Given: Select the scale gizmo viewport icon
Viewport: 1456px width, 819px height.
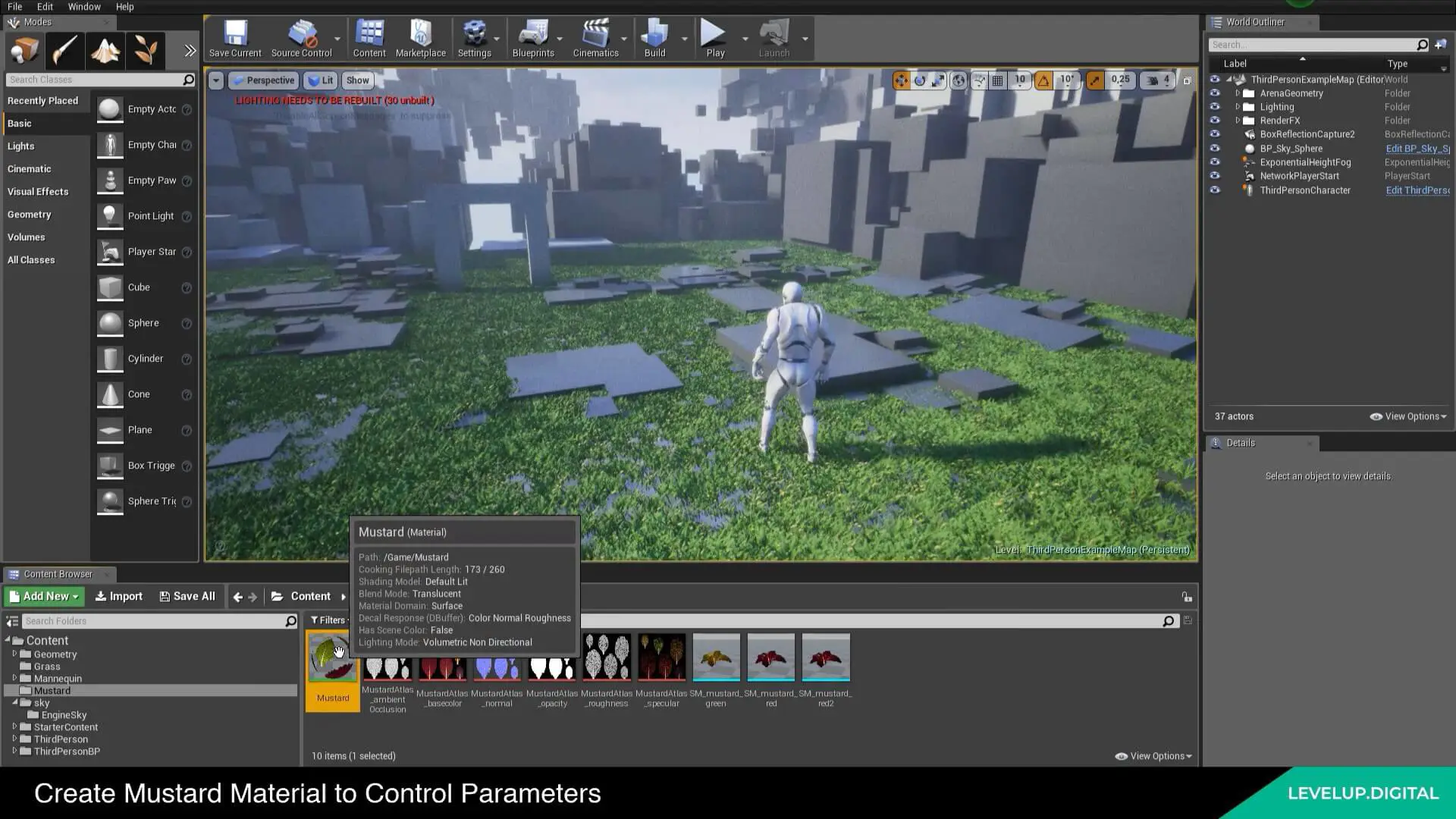Looking at the screenshot, I should point(939,80).
